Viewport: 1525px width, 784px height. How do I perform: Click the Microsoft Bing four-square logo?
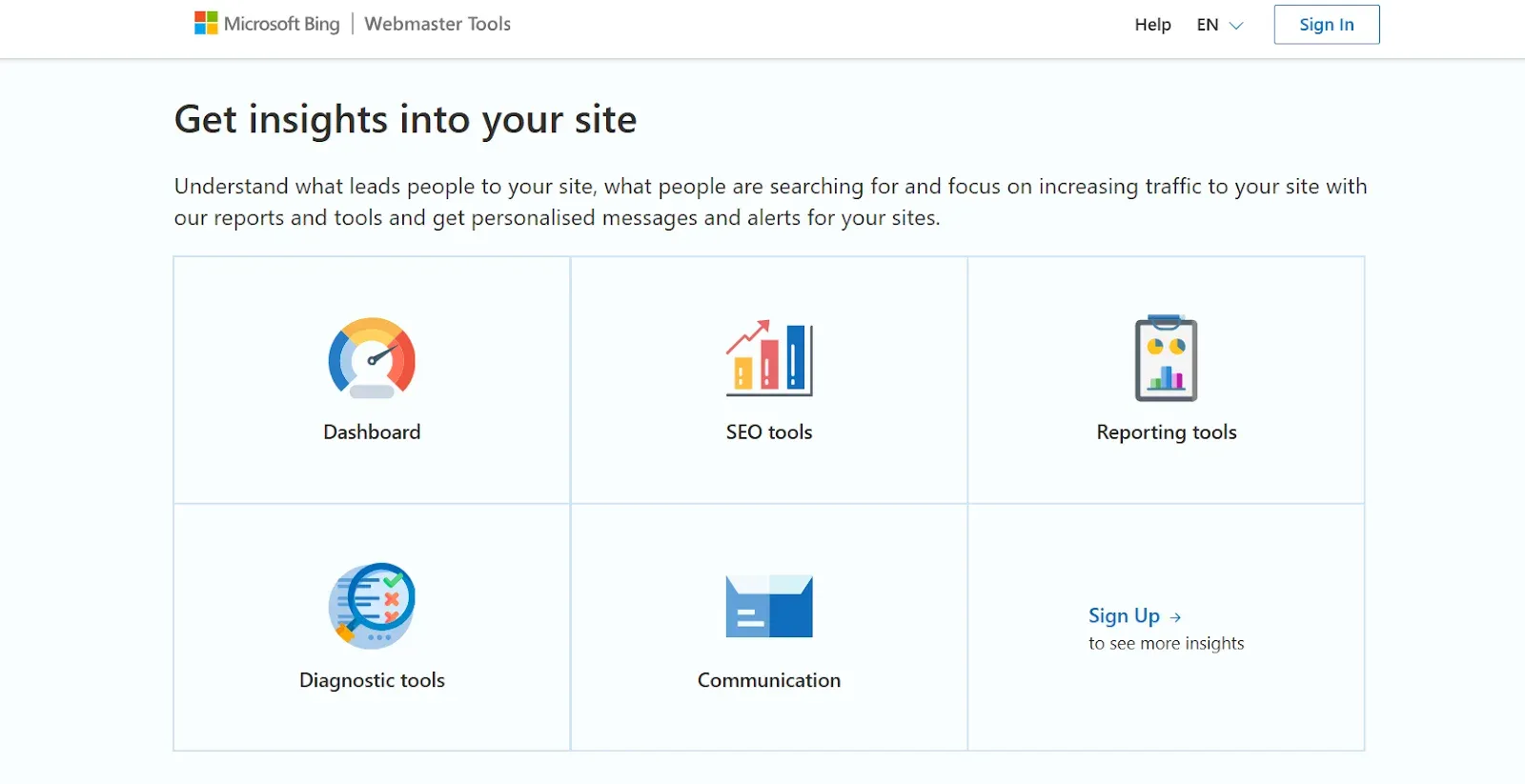click(x=206, y=24)
